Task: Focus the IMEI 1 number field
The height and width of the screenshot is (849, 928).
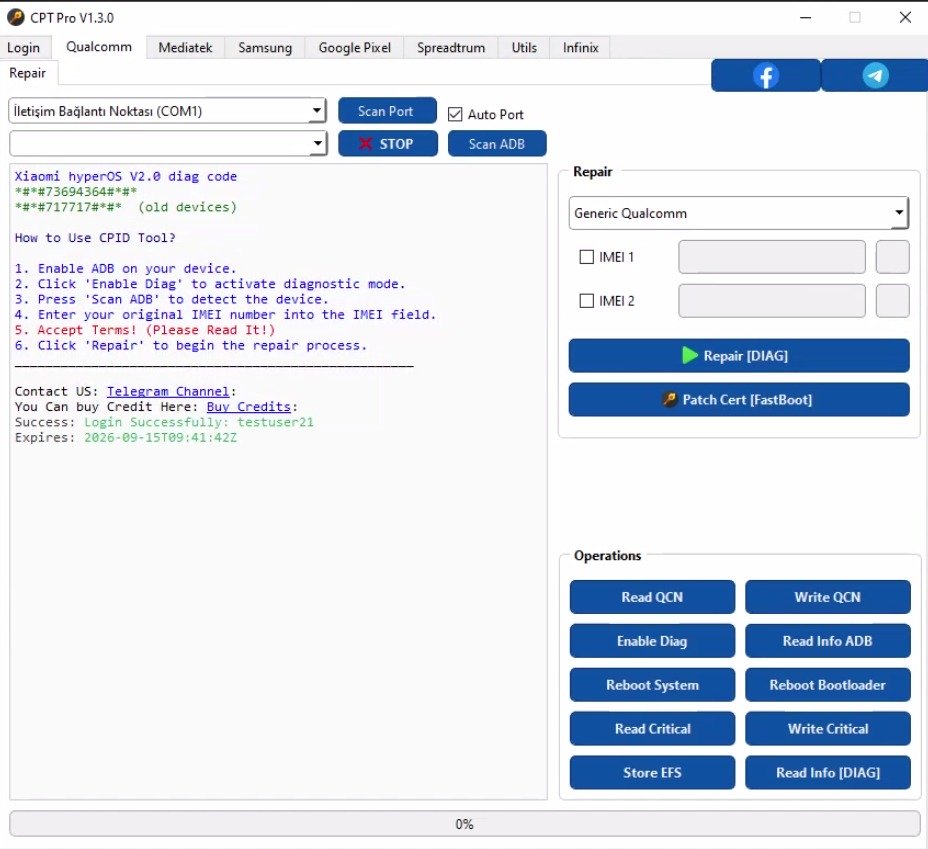Action: tap(772, 257)
